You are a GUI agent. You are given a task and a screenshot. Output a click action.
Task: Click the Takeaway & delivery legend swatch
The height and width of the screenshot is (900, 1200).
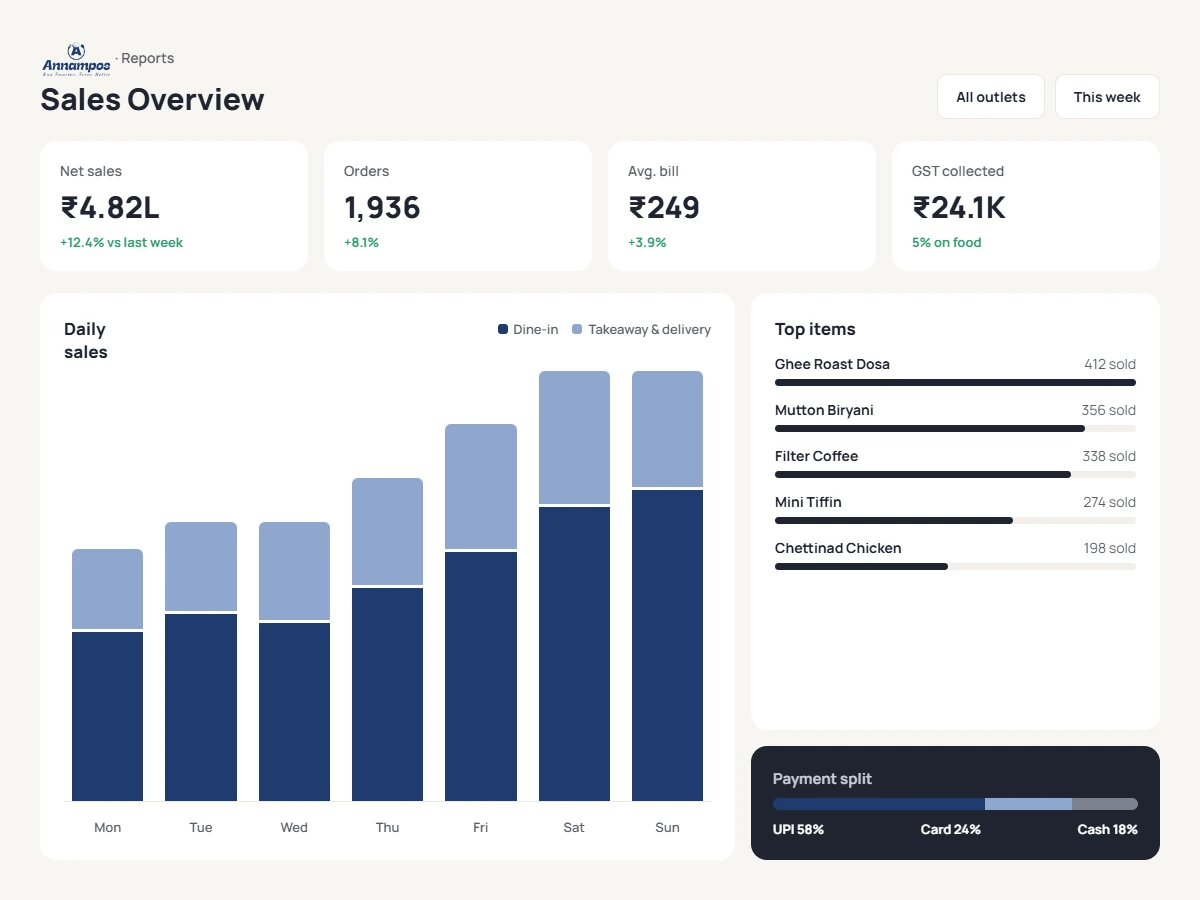coord(577,329)
